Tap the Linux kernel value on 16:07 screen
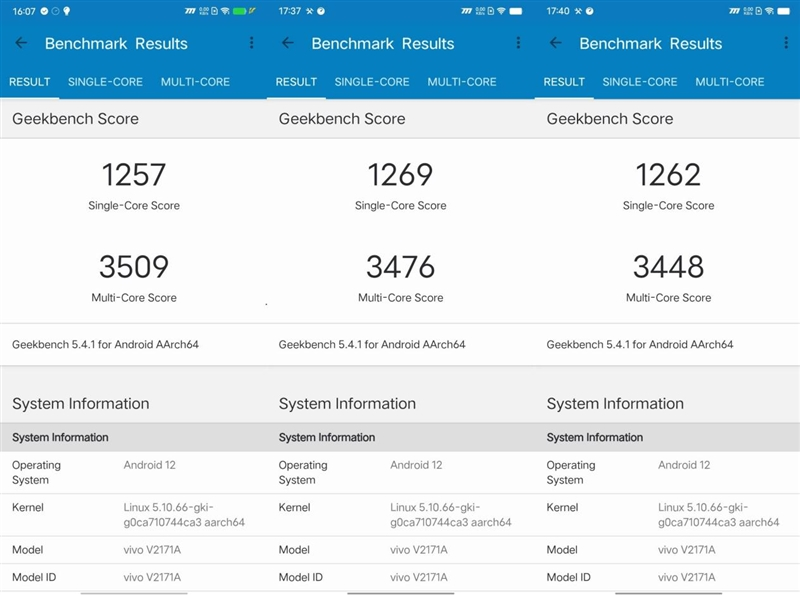The height and width of the screenshot is (595, 800). coord(184,514)
